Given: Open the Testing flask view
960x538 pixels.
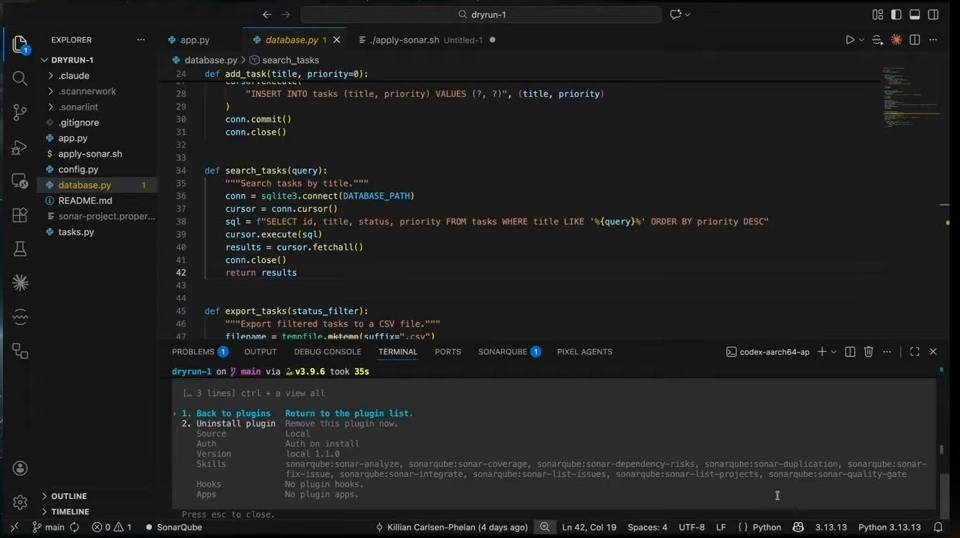Looking at the screenshot, I should (x=20, y=249).
